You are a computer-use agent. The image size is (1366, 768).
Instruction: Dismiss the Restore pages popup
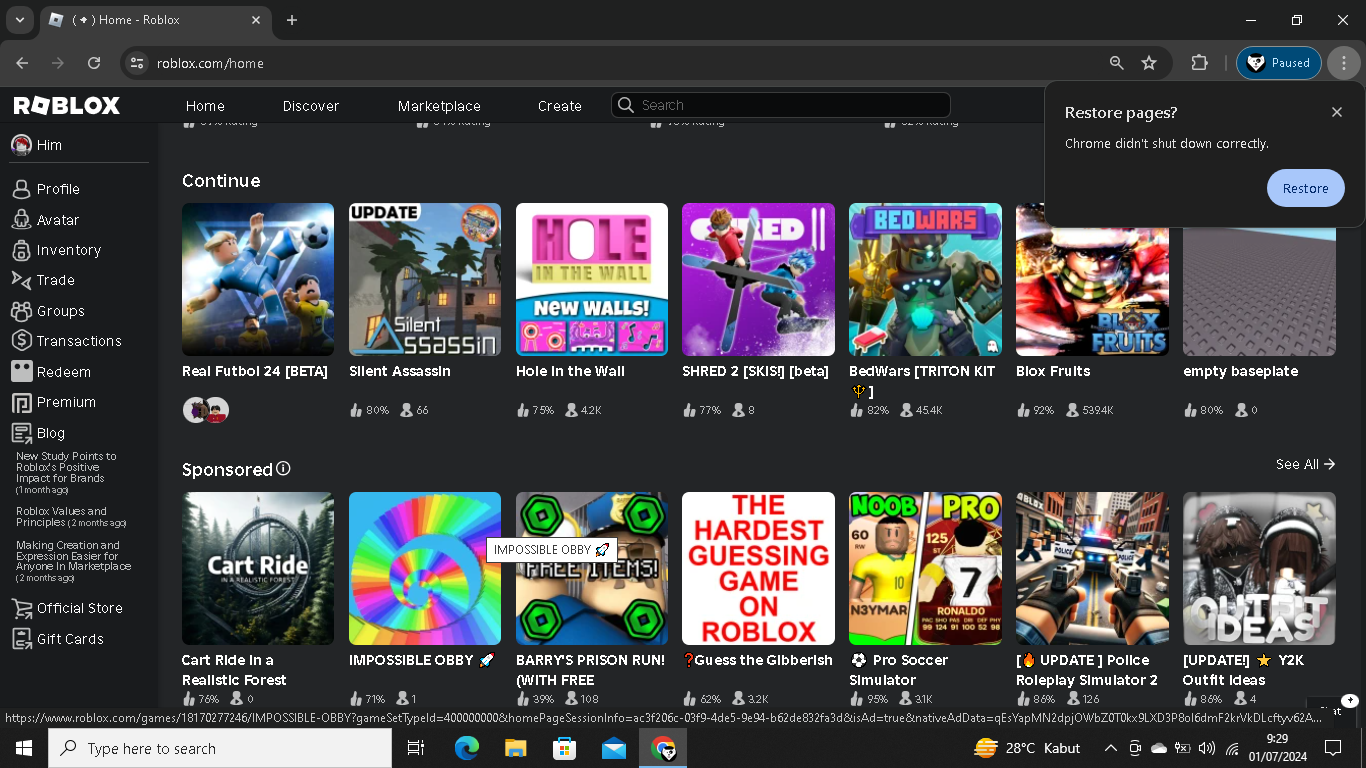[x=1337, y=112]
